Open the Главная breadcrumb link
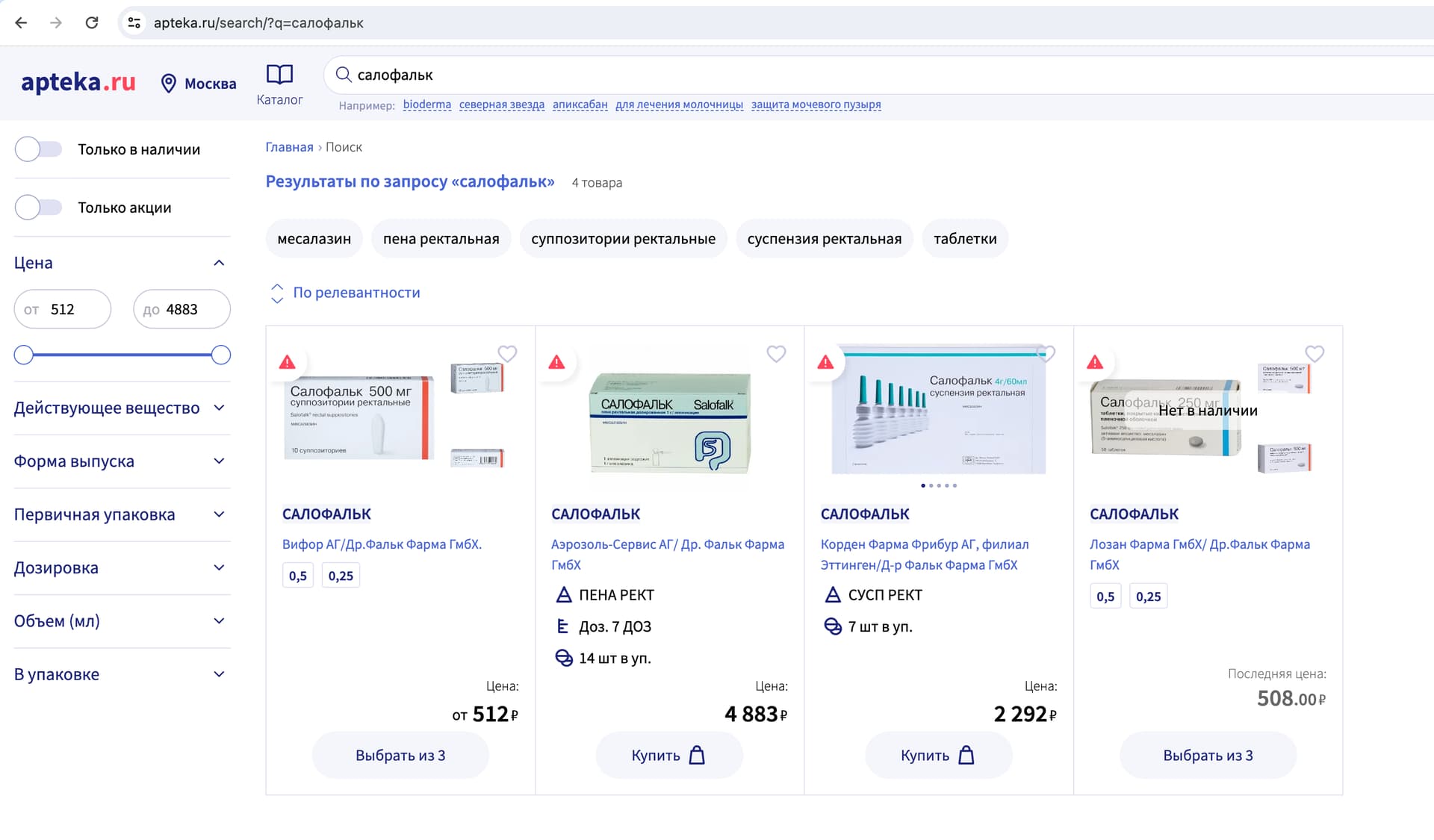The height and width of the screenshot is (840, 1434). [x=290, y=147]
